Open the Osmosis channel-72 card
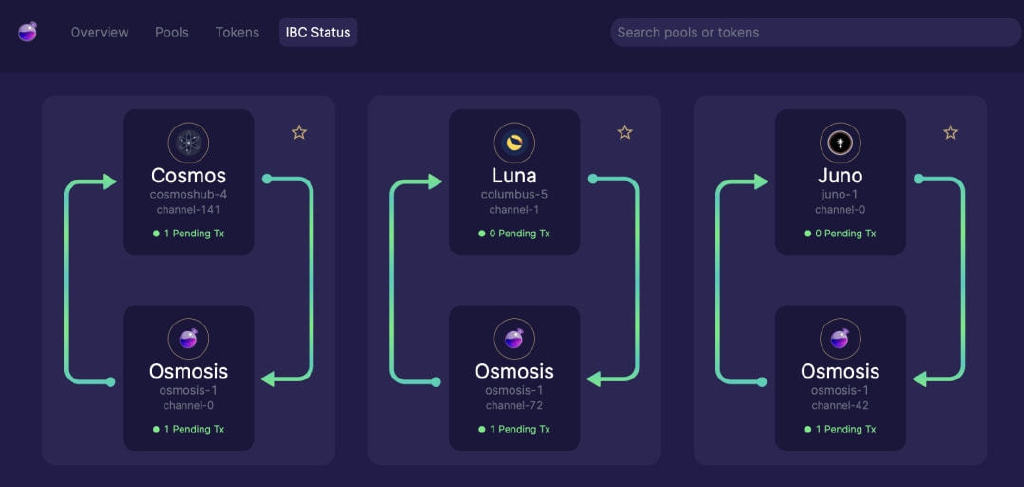 click(x=515, y=378)
